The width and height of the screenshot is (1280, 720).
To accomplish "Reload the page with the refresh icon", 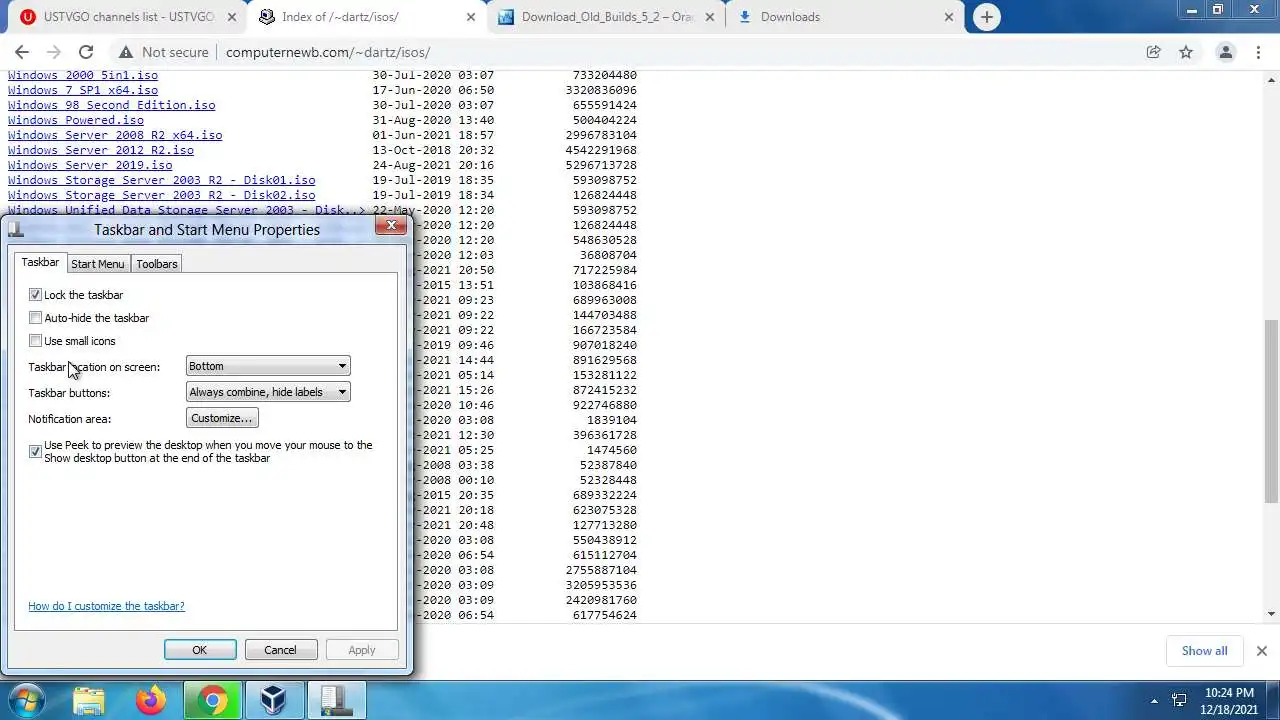I will pos(86,52).
